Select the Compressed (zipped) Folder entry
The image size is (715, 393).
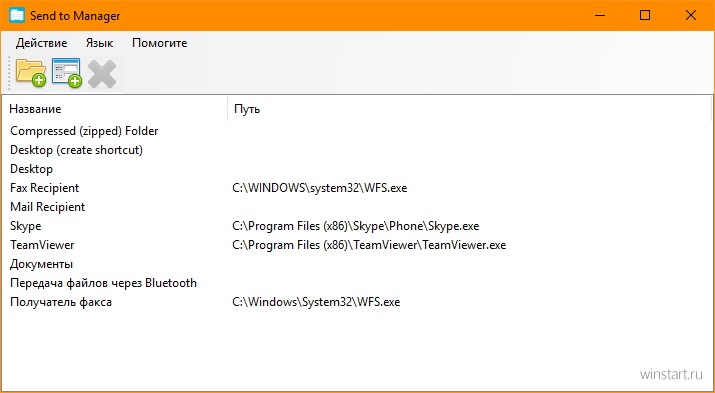click(84, 131)
